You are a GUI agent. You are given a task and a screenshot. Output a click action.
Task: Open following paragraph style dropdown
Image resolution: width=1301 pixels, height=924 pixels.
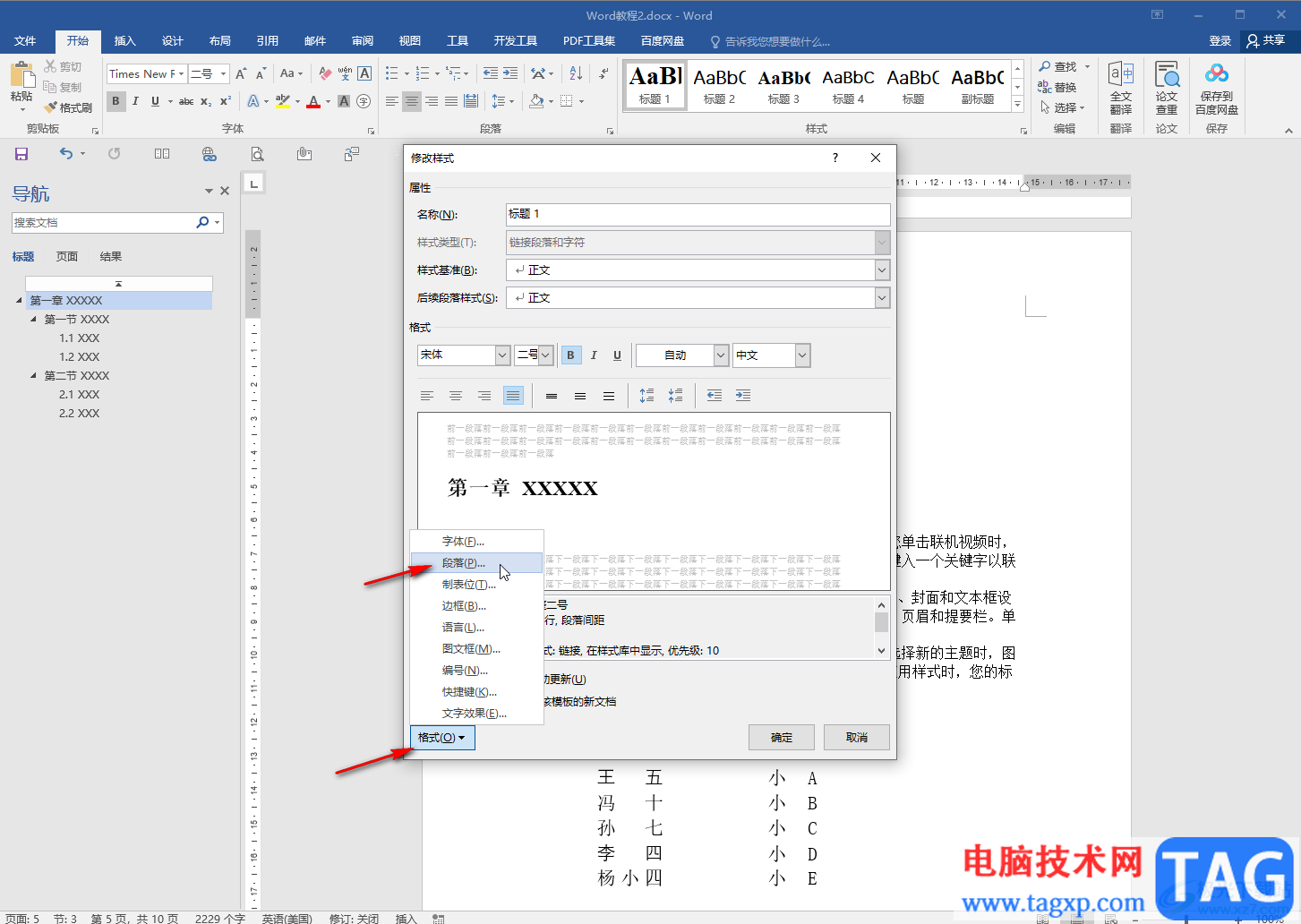882,297
